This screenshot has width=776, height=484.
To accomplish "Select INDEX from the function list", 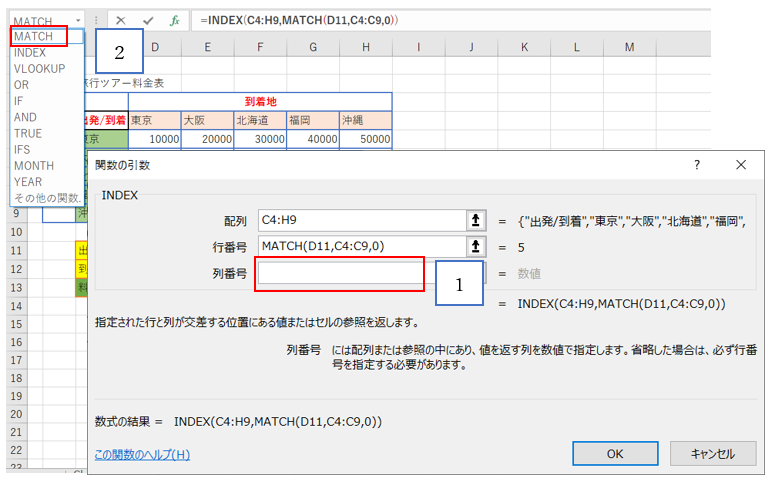I will click(x=30, y=53).
